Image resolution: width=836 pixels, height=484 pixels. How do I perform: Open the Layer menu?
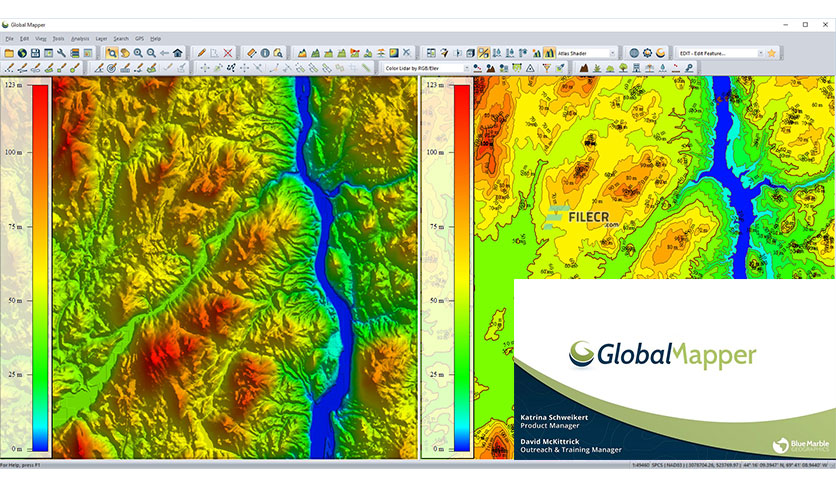tap(101, 38)
